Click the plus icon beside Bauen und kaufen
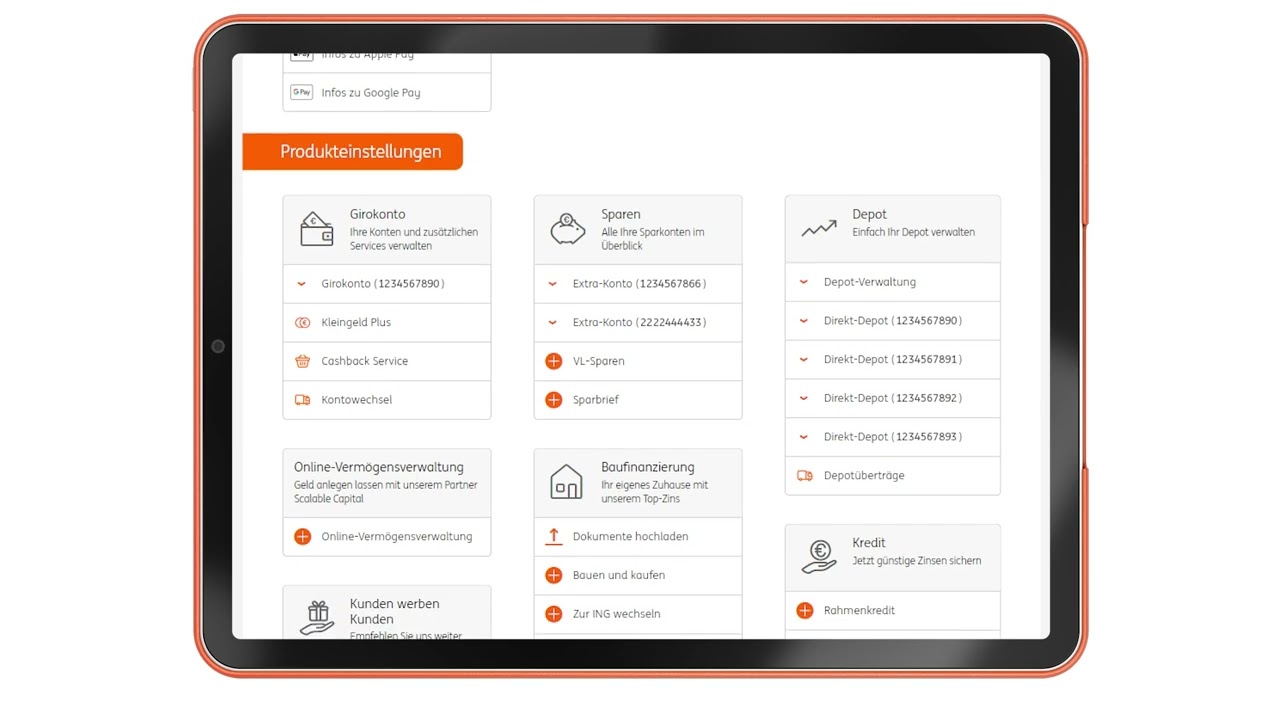The image size is (1280, 720). (x=554, y=575)
